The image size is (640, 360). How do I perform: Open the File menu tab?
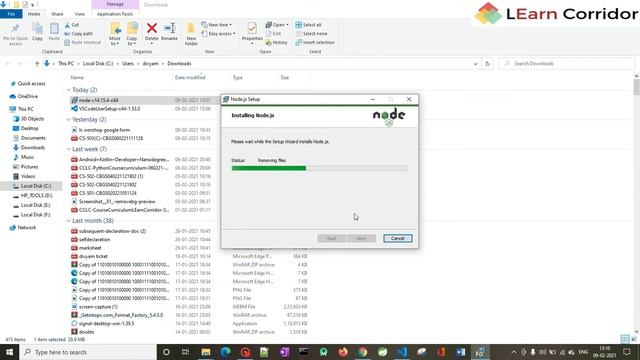11,14
